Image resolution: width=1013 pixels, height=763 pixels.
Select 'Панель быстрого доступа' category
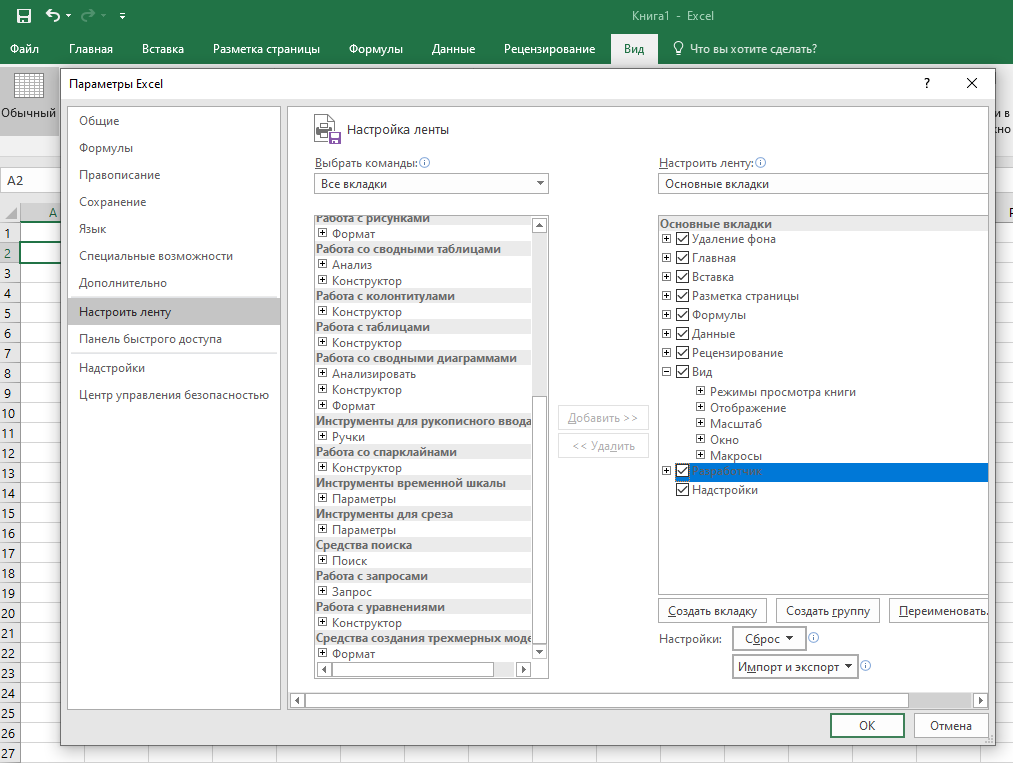[x=174, y=339]
